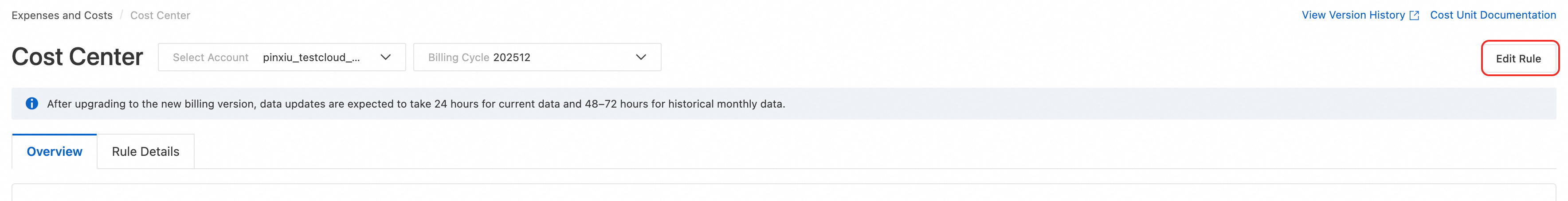Viewport: 1568px width, 201px height.
Task: Click external-link icon beside View Version History
Action: click(x=1414, y=16)
